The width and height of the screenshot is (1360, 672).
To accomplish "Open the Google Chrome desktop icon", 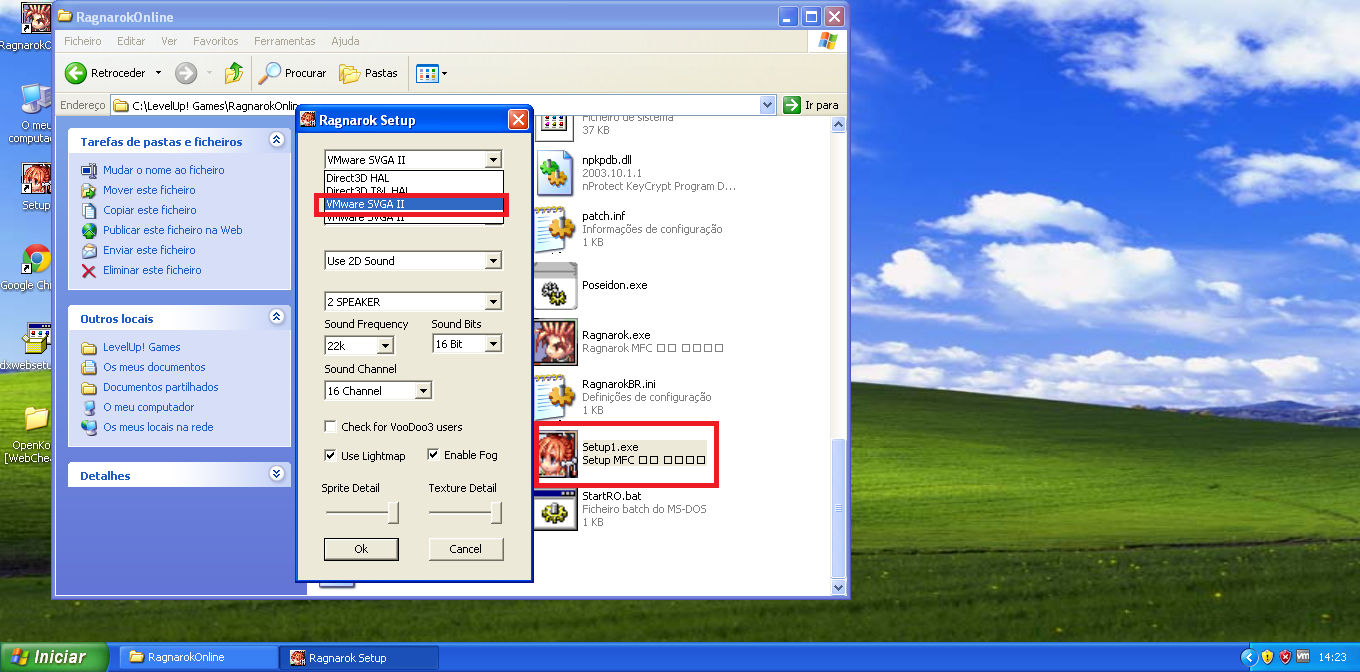I will 37,260.
